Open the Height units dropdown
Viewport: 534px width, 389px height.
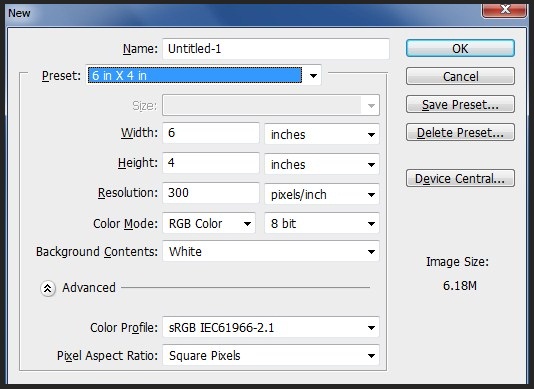[322, 164]
